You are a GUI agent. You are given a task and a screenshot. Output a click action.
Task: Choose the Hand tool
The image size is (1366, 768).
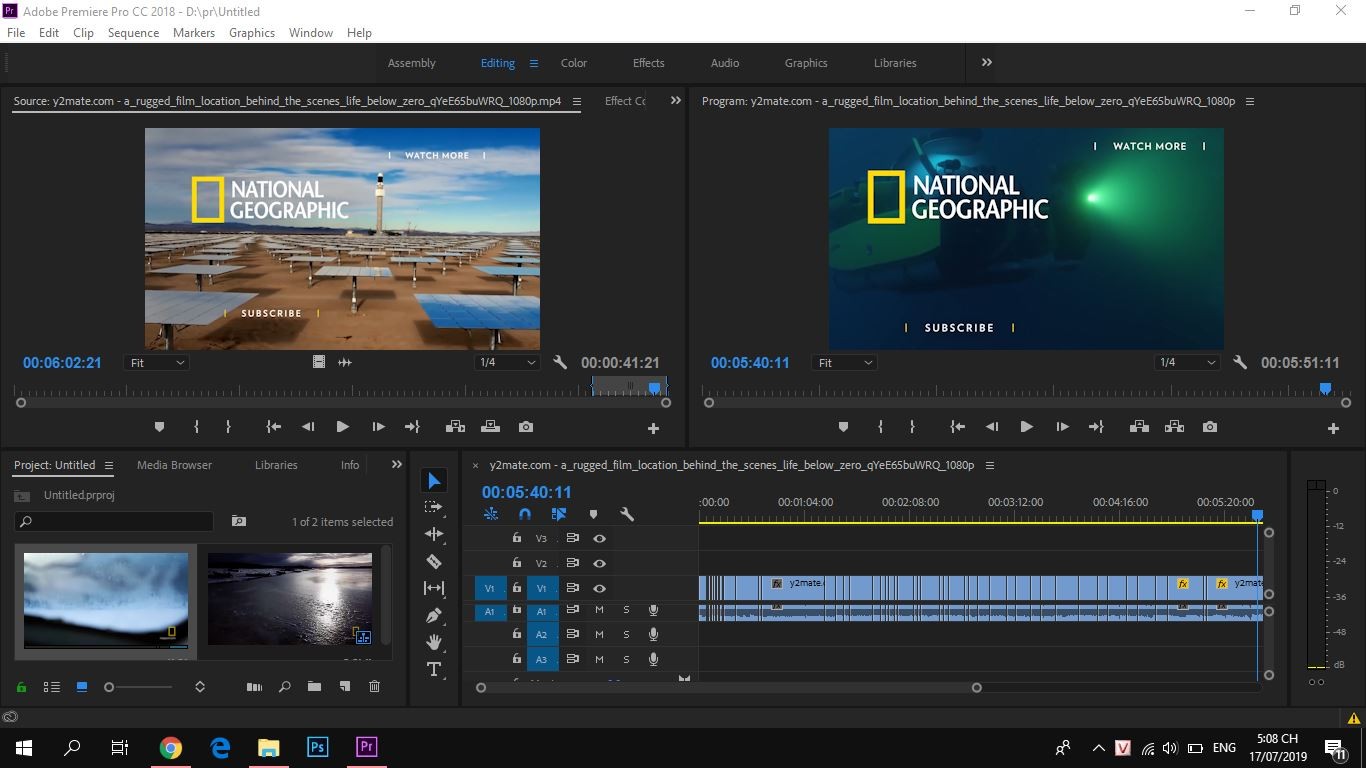click(434, 642)
